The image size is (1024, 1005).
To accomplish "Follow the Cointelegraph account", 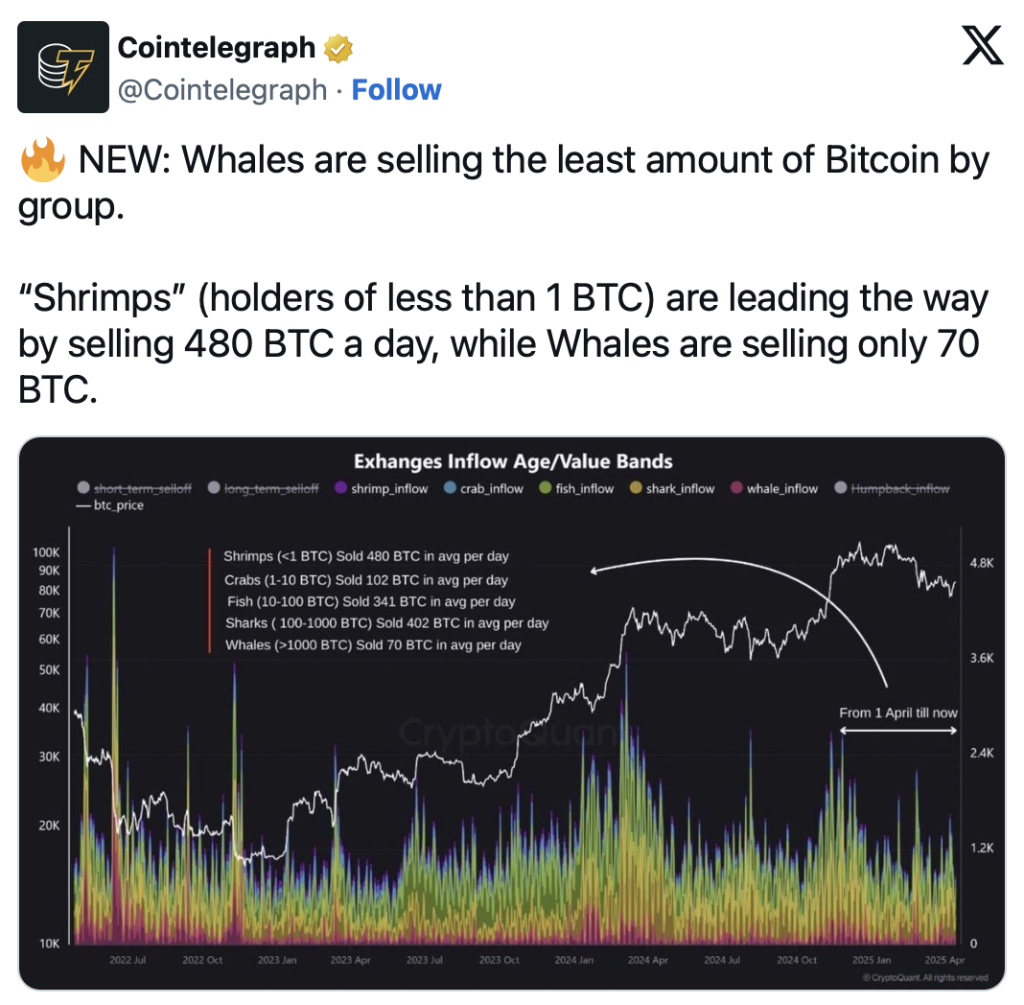I will click(x=396, y=89).
